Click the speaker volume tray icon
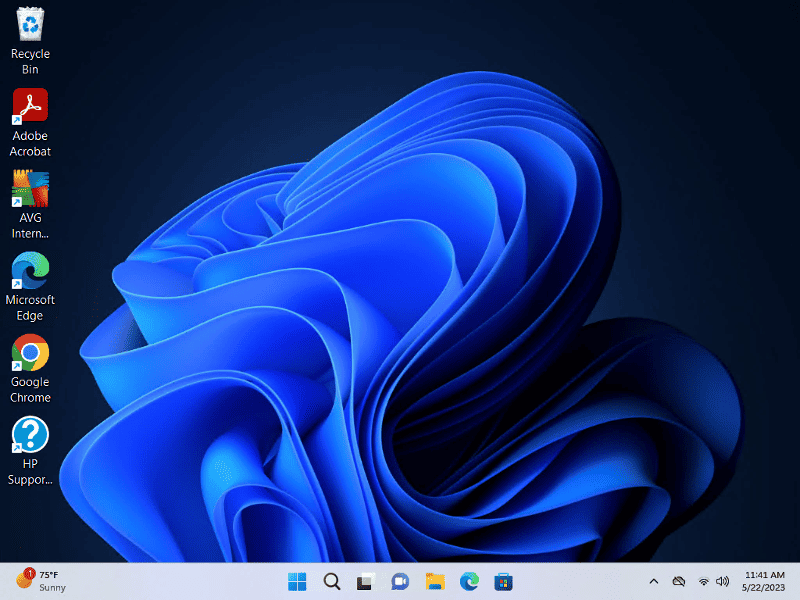This screenshot has height=600, width=800. pyautogui.click(x=722, y=581)
